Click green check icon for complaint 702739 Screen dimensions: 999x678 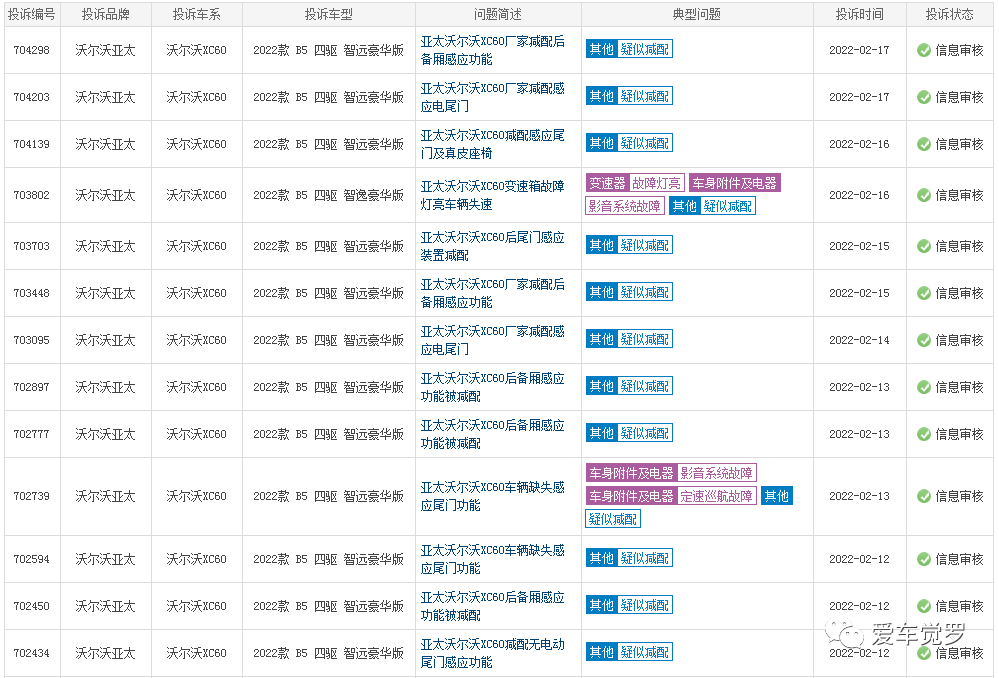[x=924, y=496]
